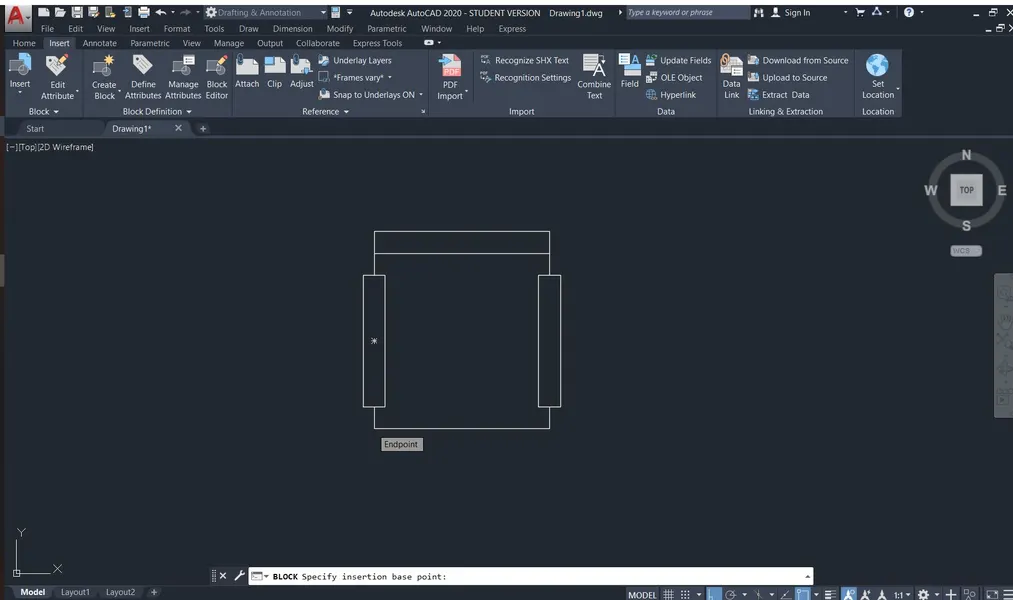Screen dimensions: 1013x600
Task: Open the Block Editor
Action: (216, 72)
